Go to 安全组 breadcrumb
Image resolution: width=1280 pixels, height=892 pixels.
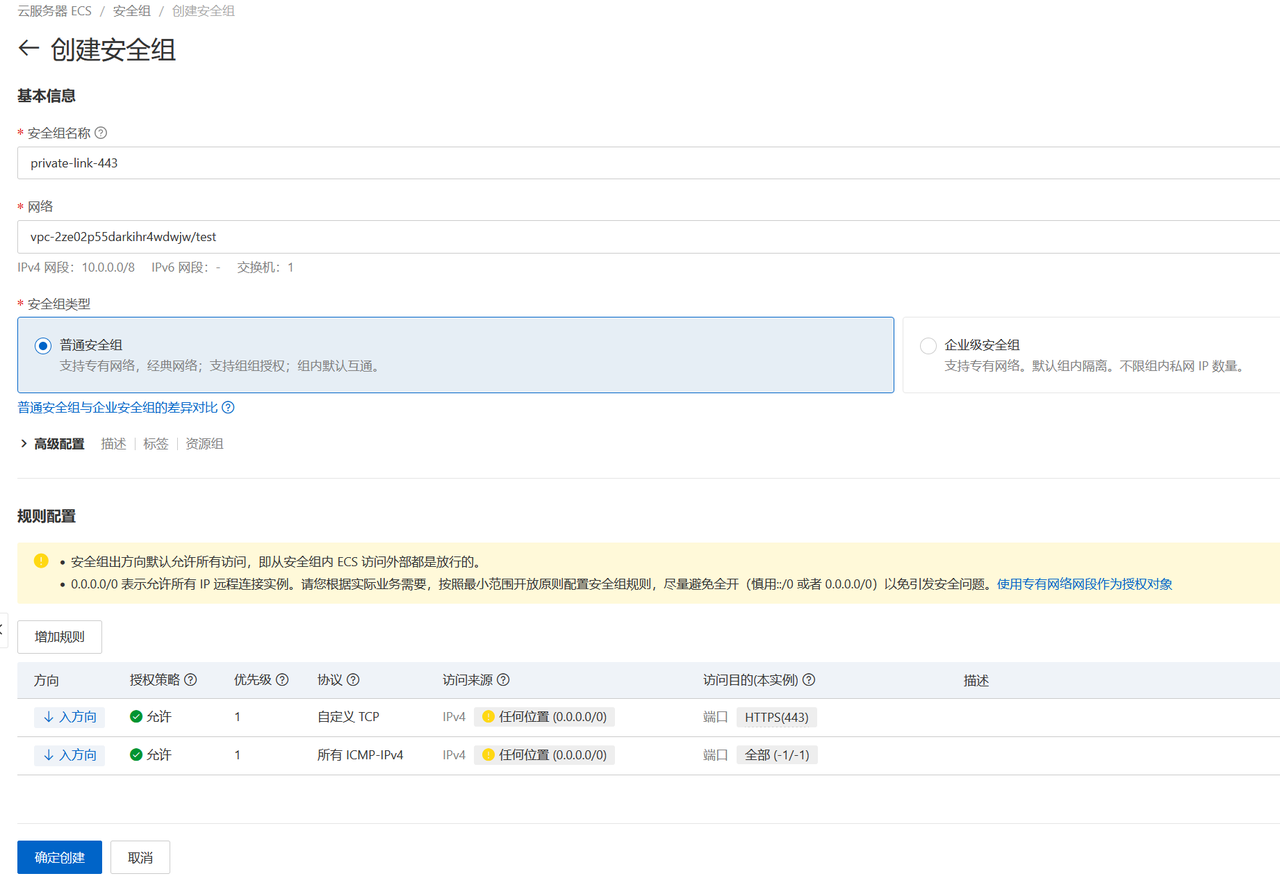133,11
